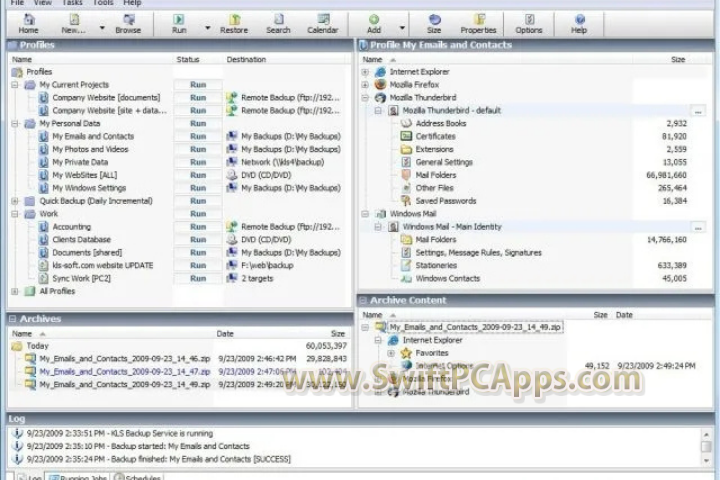Select archive My_Emails_and_Contacts_2009-09-23_14_47.zip
This screenshot has height=480, width=720.
point(124,372)
